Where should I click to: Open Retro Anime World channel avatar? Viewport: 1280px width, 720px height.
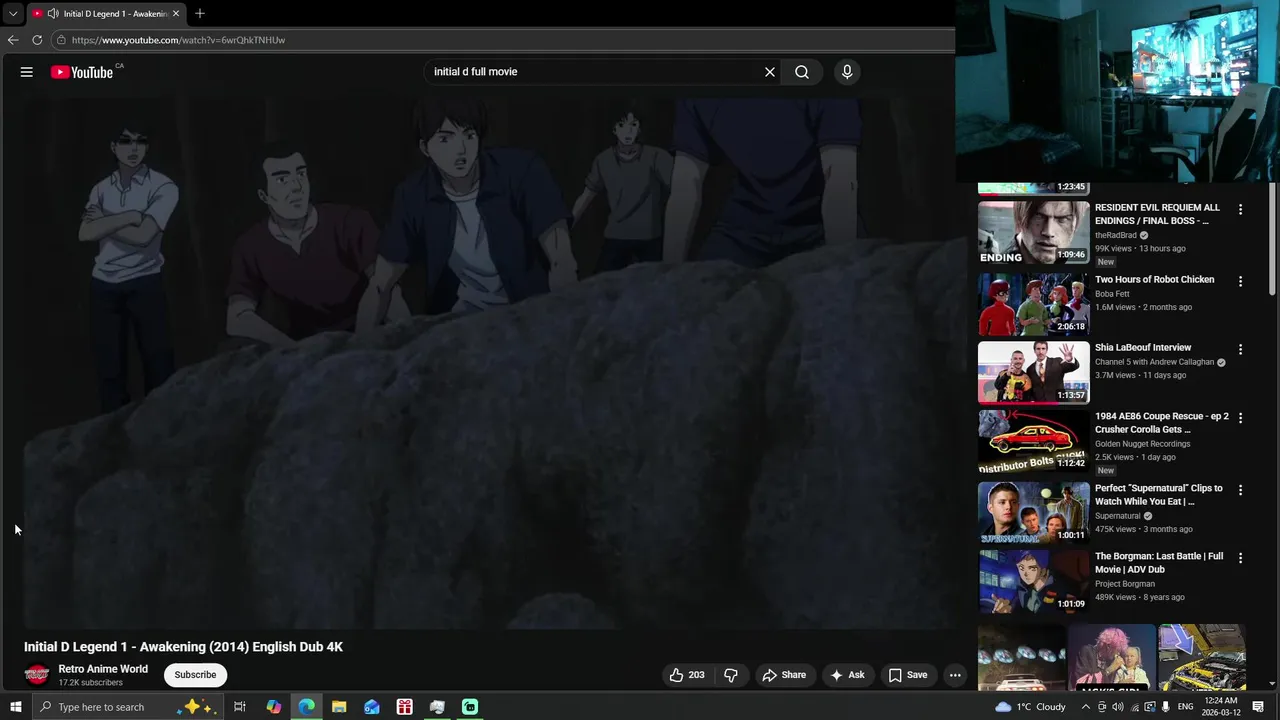coord(37,675)
